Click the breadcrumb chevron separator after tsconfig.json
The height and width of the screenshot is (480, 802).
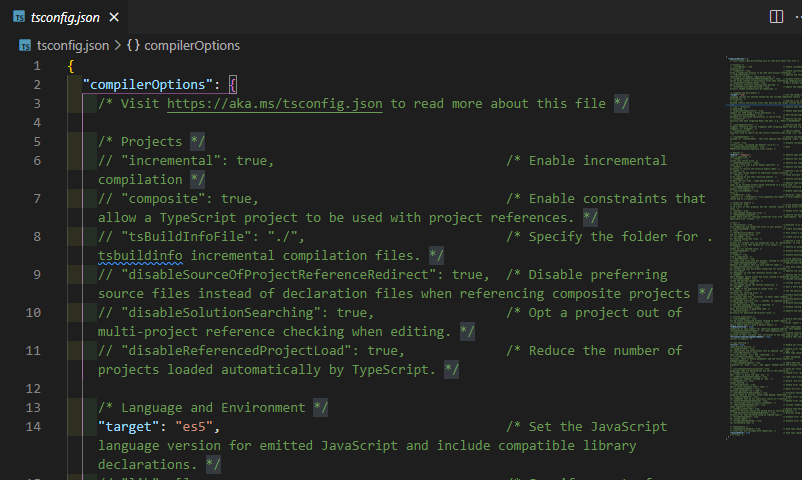tap(117, 45)
